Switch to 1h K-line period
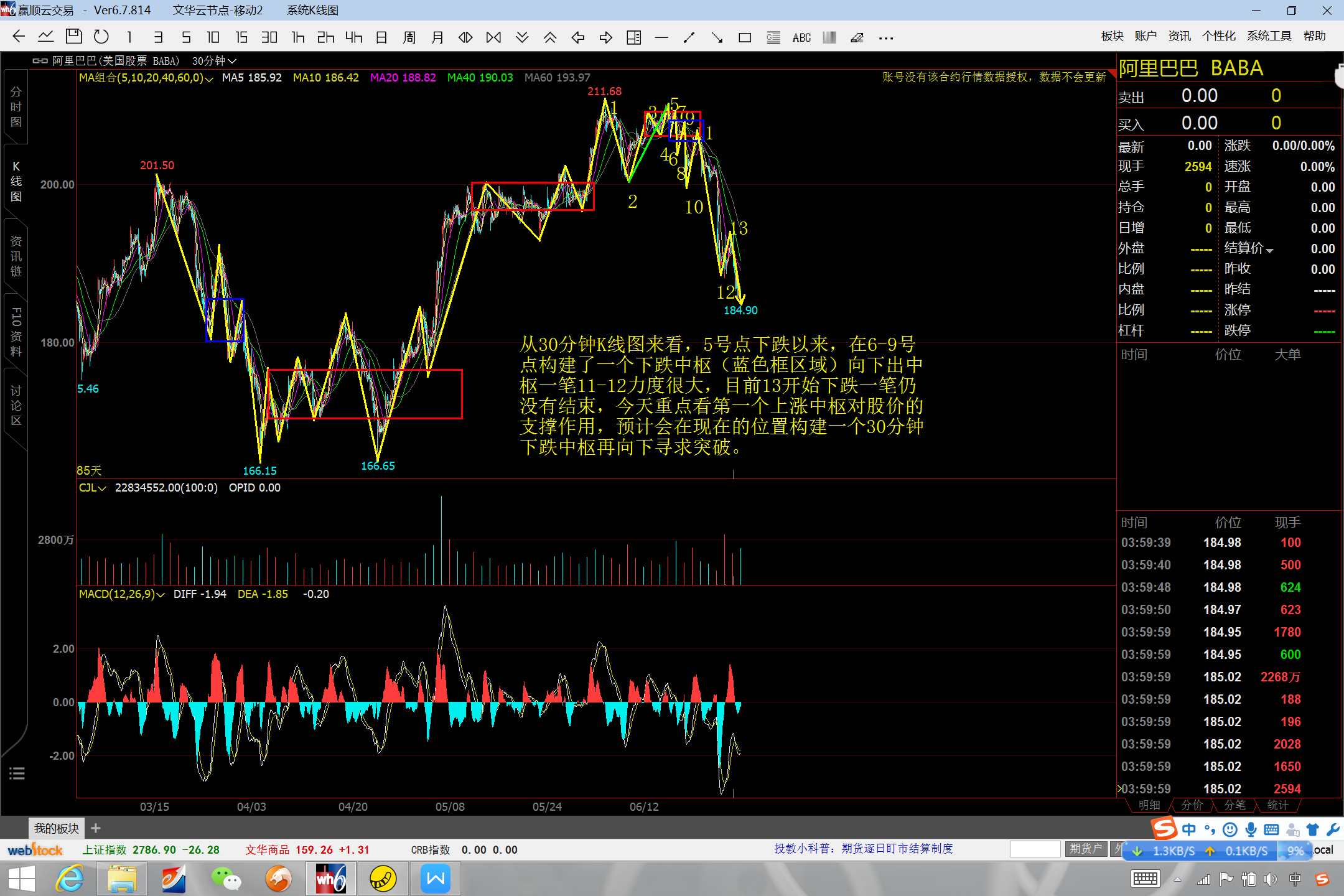Viewport: 1344px width, 896px height. coord(298,37)
